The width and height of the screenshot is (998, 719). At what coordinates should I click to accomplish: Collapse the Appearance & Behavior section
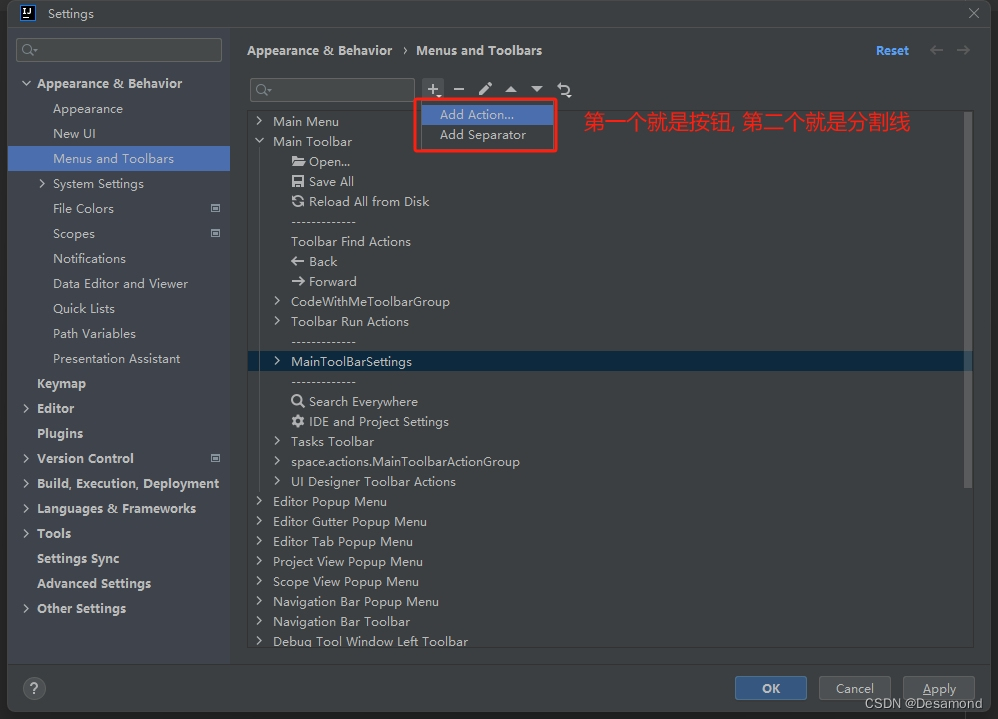pyautogui.click(x=26, y=83)
